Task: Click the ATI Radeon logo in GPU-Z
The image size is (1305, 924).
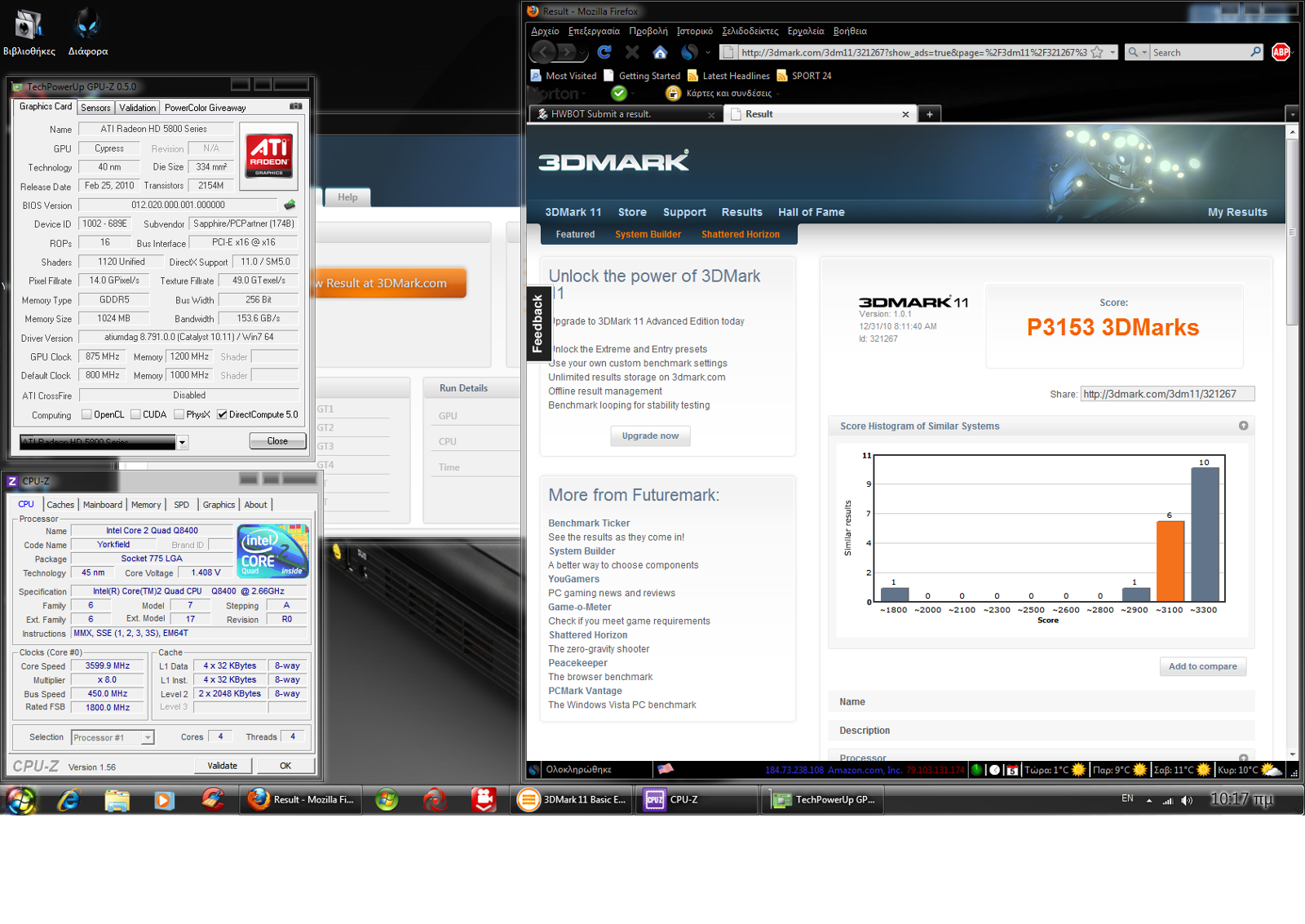Action: tap(268, 156)
